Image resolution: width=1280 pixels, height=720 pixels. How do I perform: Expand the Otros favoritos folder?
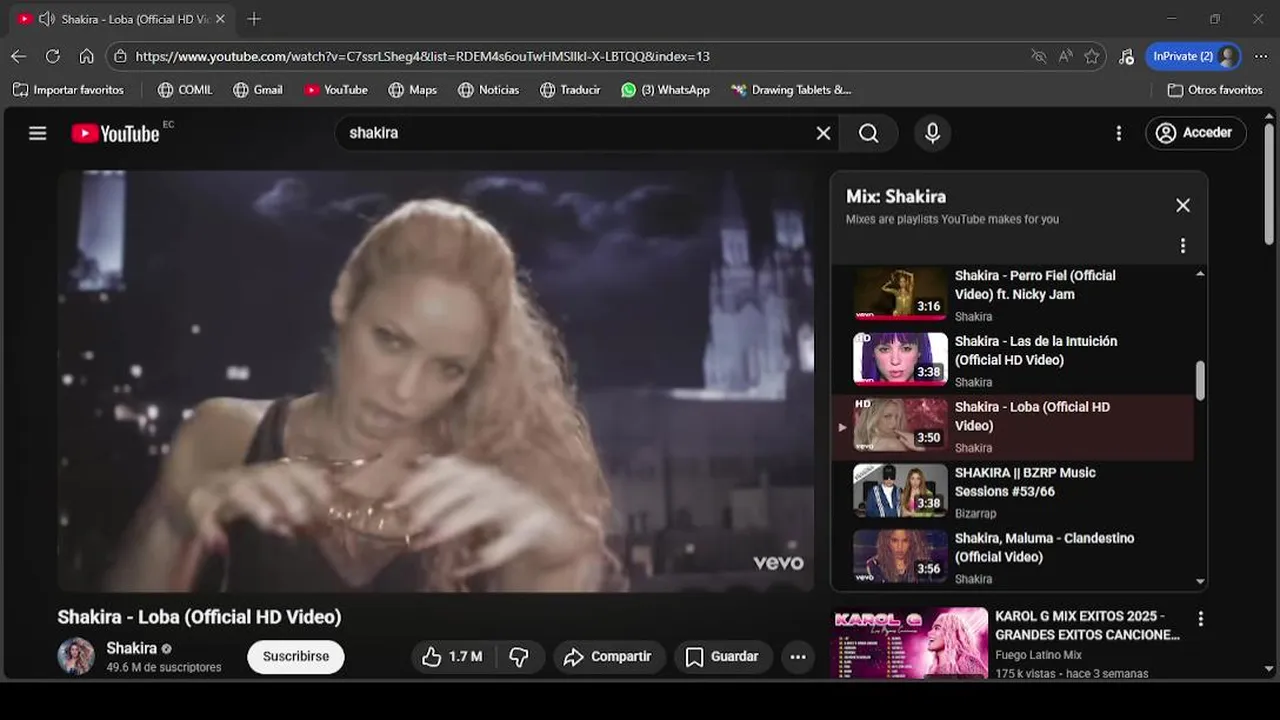click(x=1215, y=90)
